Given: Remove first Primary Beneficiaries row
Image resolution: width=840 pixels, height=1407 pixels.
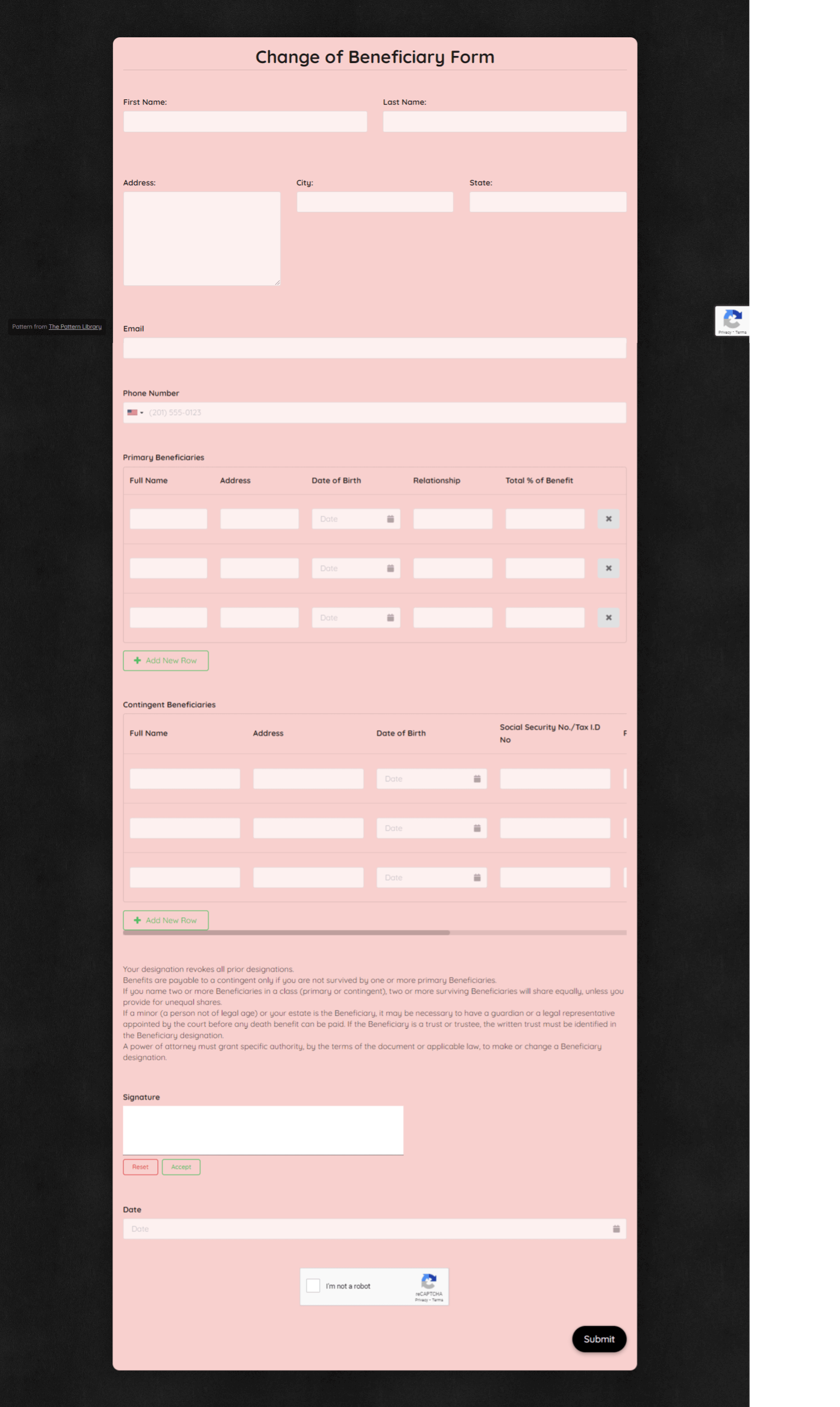Looking at the screenshot, I should click(609, 518).
